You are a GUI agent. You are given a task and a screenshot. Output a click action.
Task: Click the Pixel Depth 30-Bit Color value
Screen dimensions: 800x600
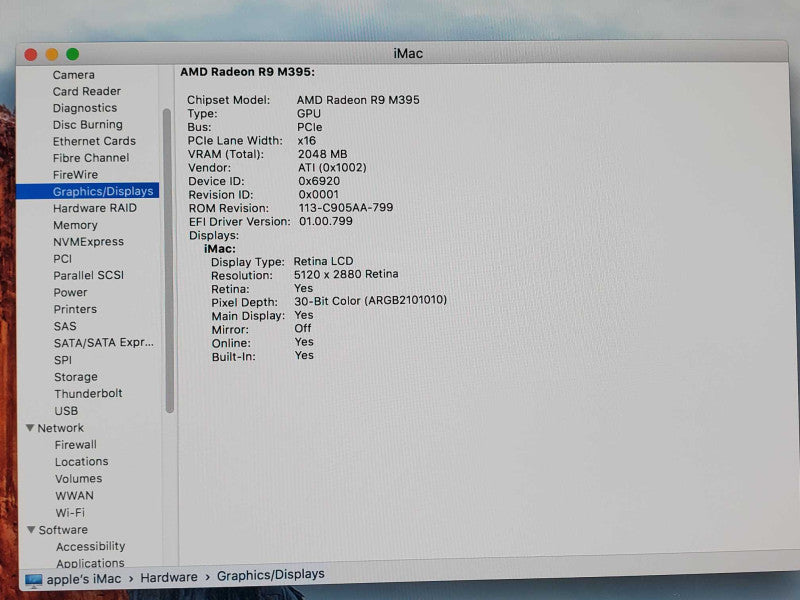click(x=370, y=301)
